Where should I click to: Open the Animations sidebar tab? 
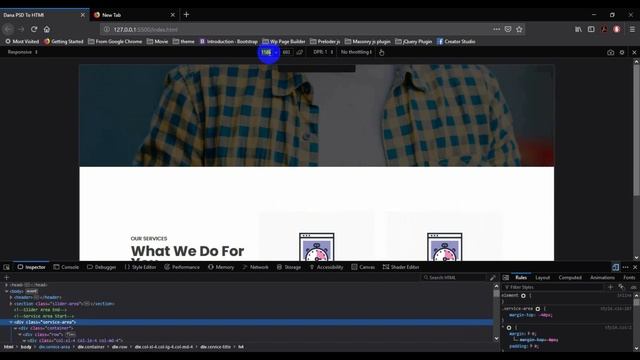click(602, 278)
